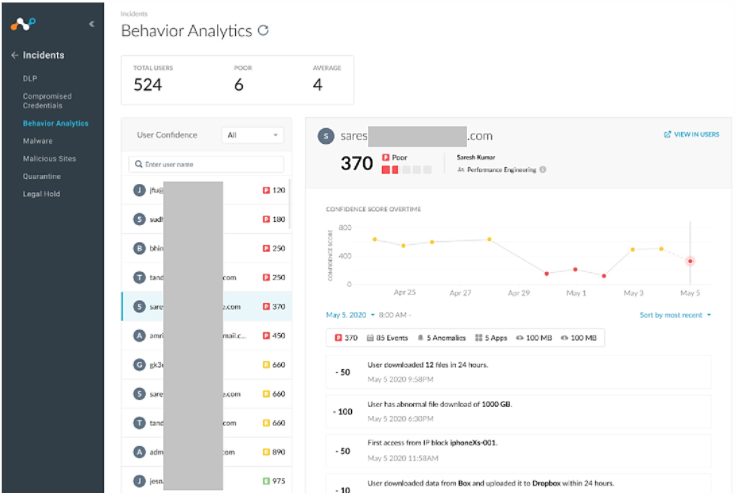This screenshot has width=736, height=495.
Task: Click the red flag icon in the 370 summary bar
Action: 338,338
